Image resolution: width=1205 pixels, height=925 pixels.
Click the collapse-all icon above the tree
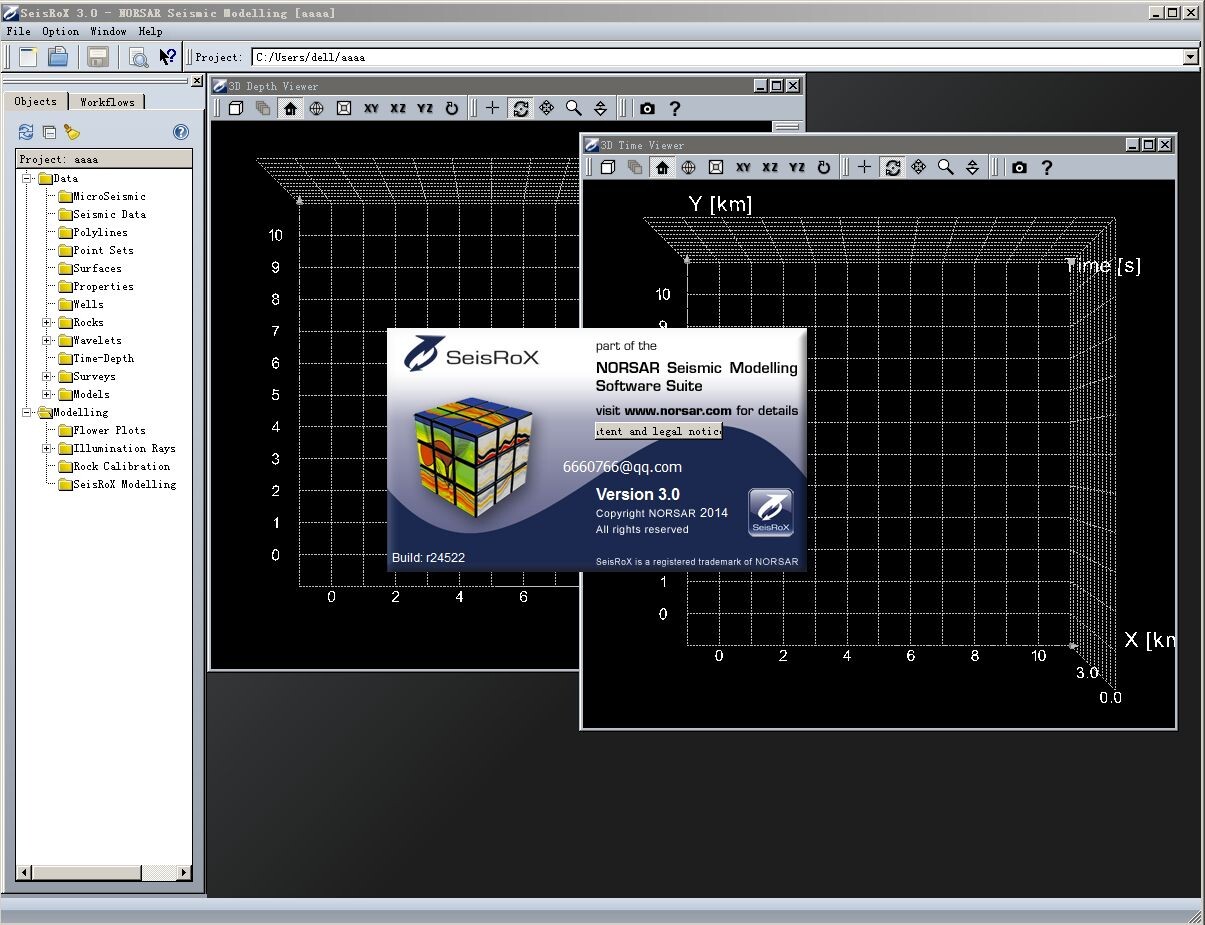pos(48,132)
